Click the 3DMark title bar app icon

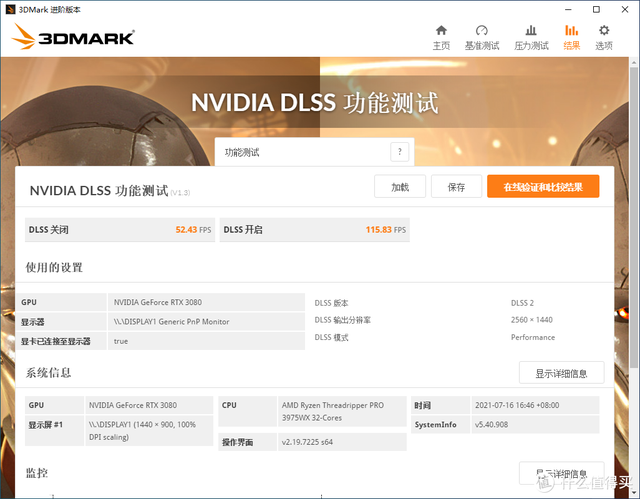pos(10,9)
